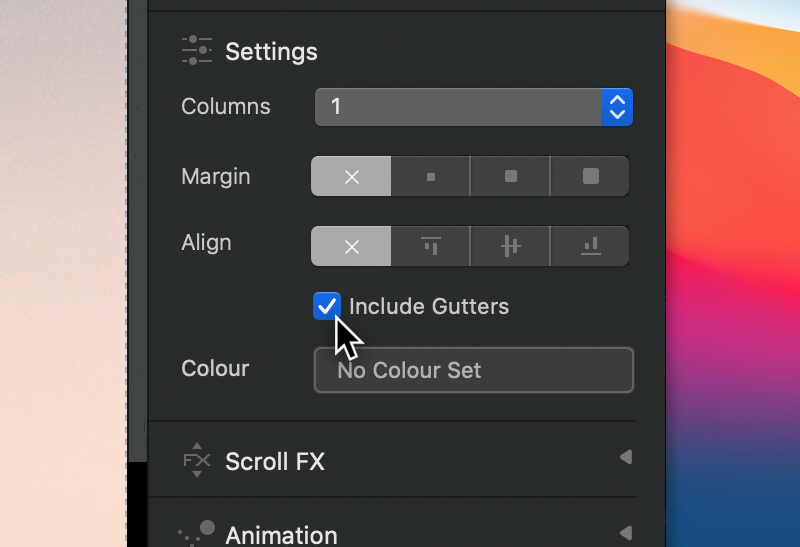Expand the Animation disclosure triangle
This screenshot has width=800, height=547.
pyautogui.click(x=626, y=533)
